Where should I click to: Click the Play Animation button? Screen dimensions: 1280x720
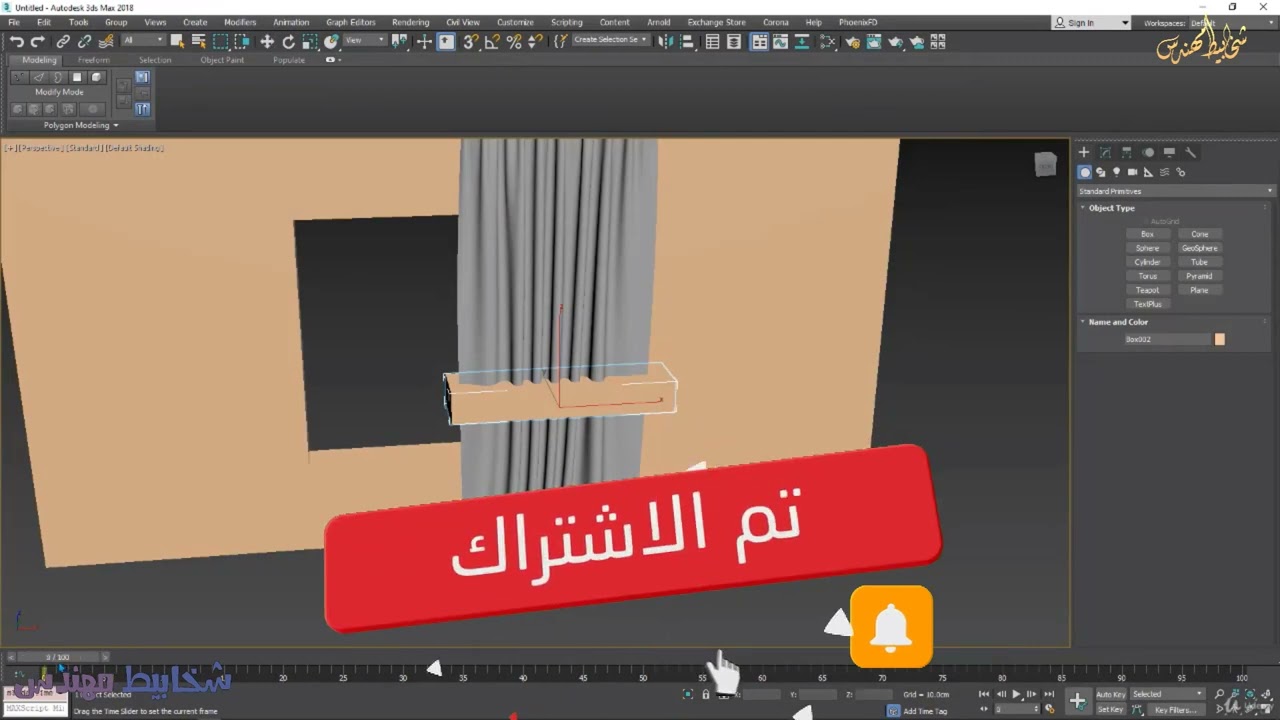click(x=1016, y=694)
